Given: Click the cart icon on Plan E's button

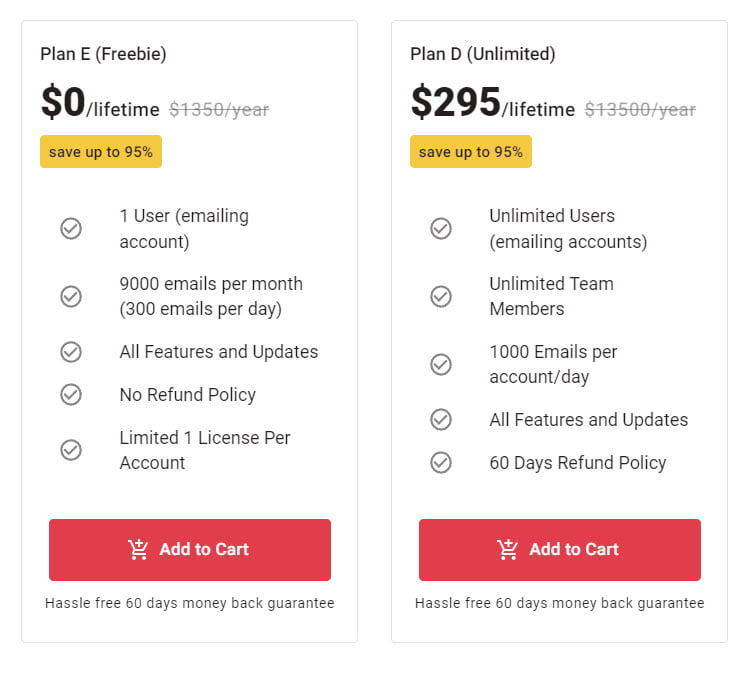Looking at the screenshot, I should tap(138, 549).
